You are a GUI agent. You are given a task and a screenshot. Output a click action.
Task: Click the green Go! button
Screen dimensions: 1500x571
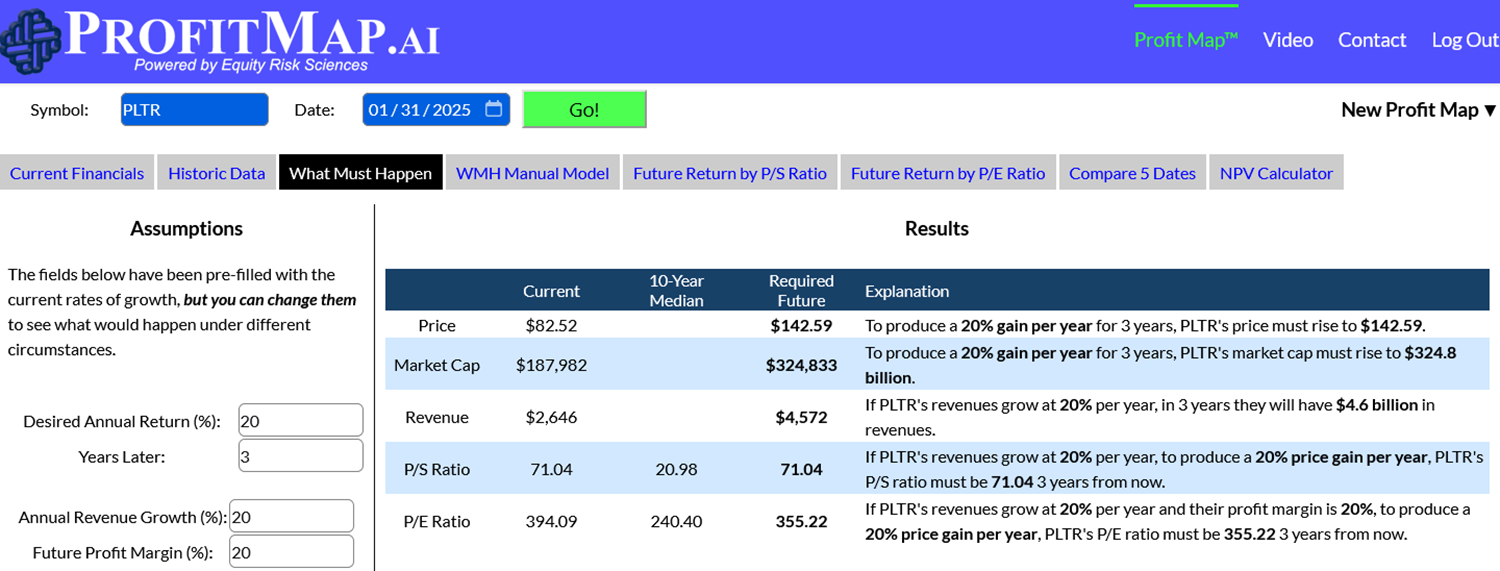(584, 110)
